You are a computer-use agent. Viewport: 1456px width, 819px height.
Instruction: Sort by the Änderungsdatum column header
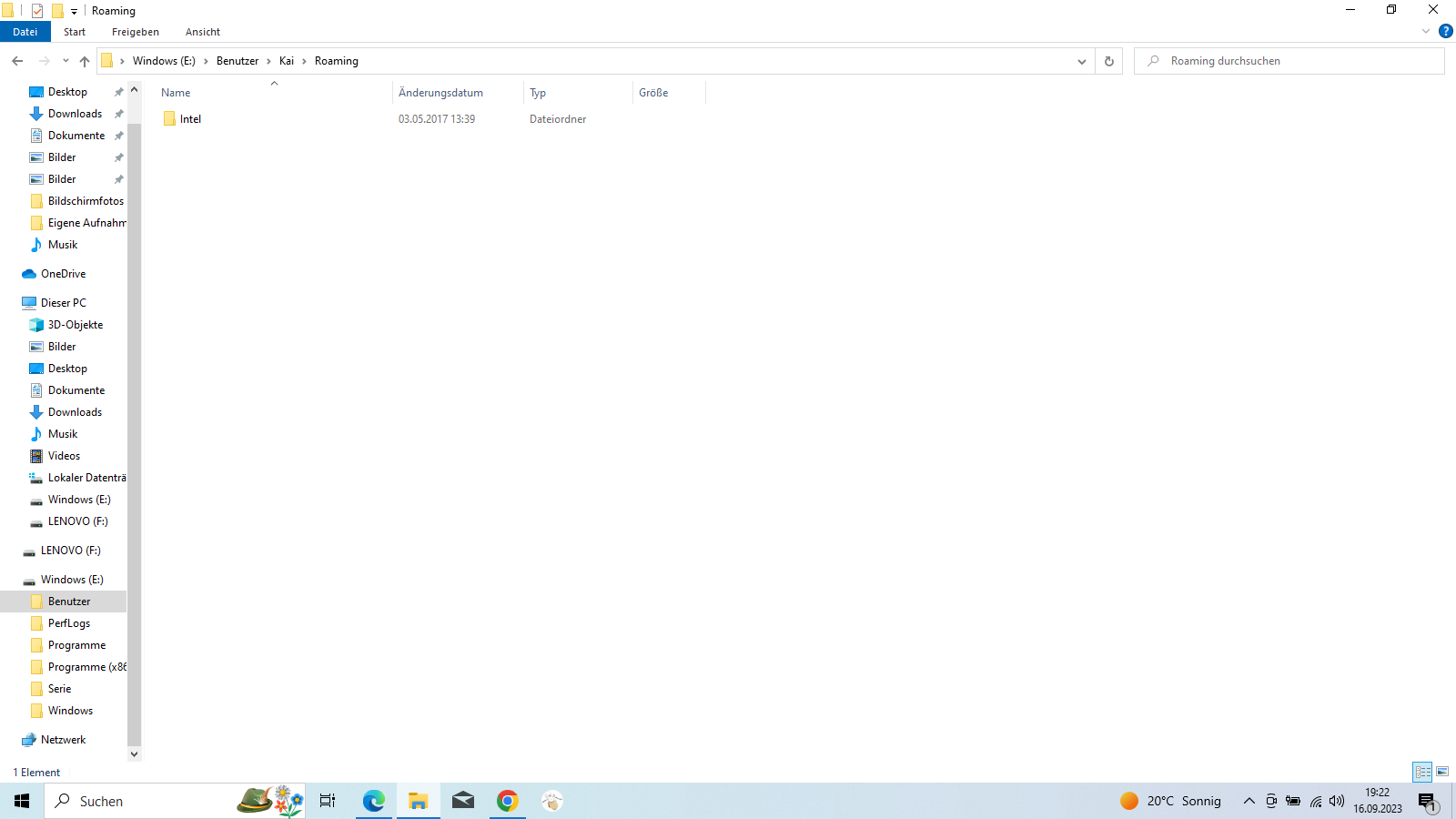click(441, 93)
